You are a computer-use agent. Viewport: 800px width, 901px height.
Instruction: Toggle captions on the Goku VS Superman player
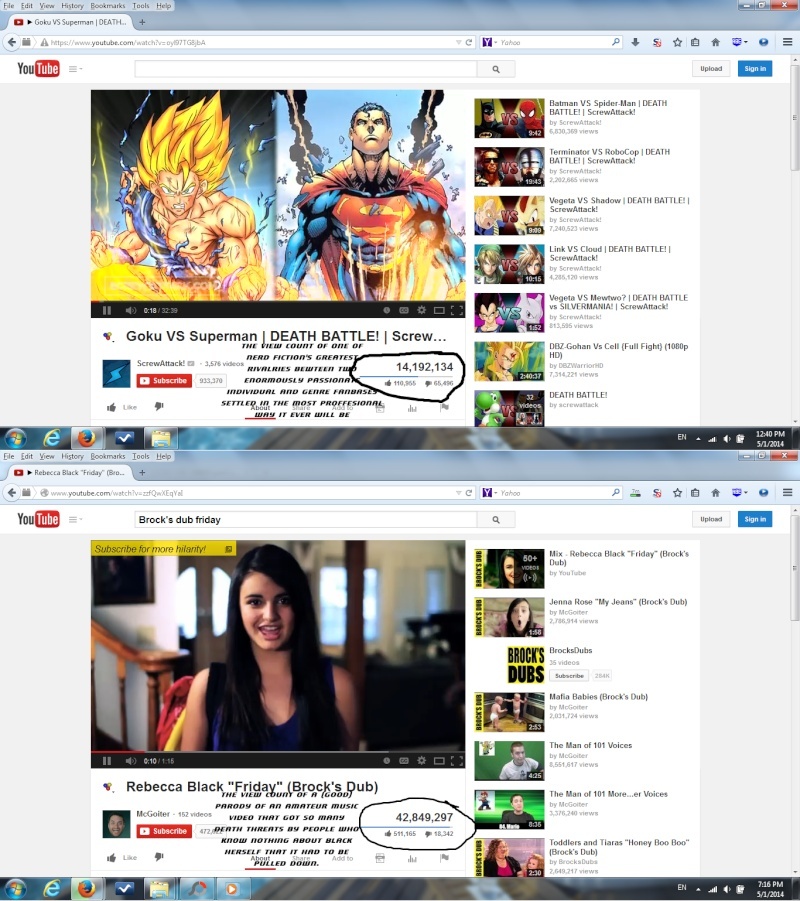tap(404, 310)
